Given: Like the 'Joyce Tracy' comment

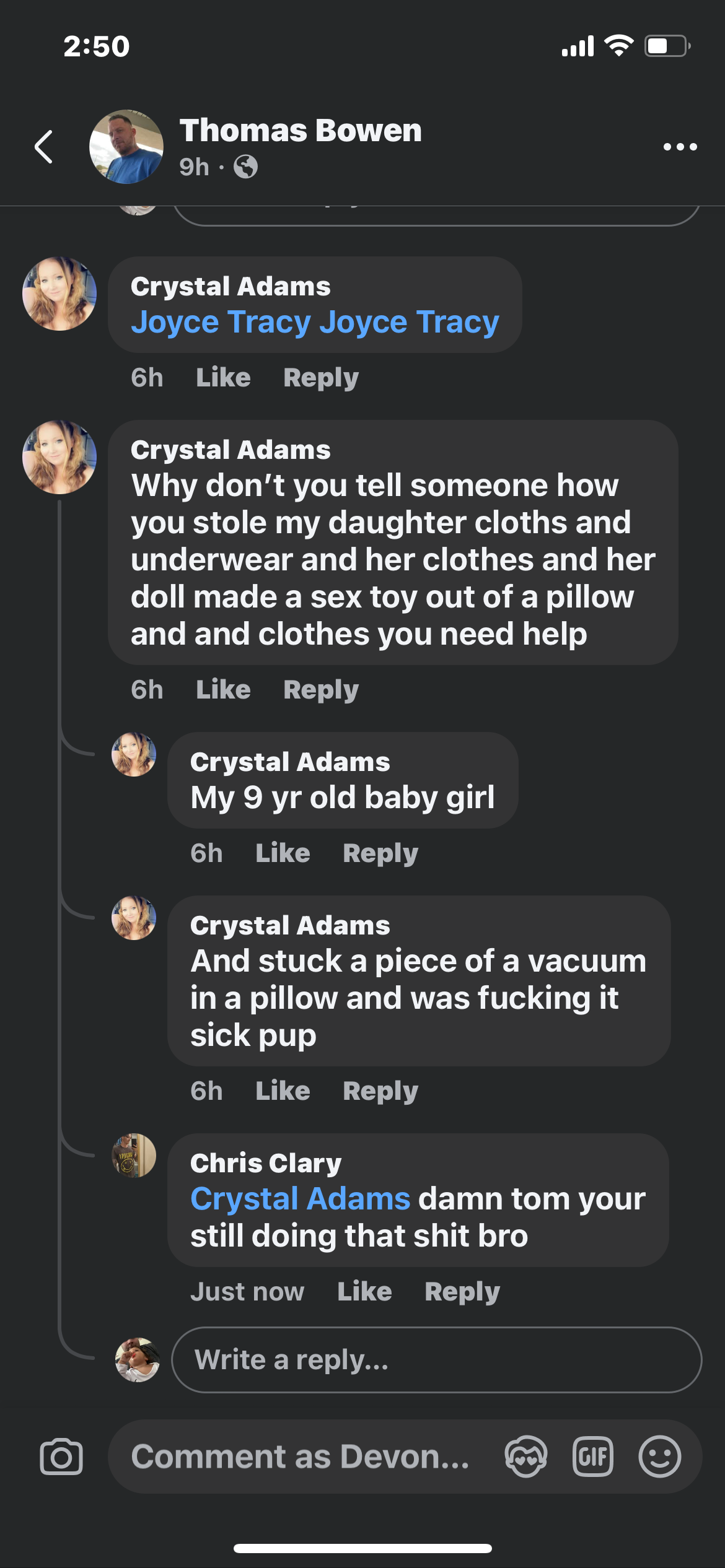Looking at the screenshot, I should pos(223,378).
